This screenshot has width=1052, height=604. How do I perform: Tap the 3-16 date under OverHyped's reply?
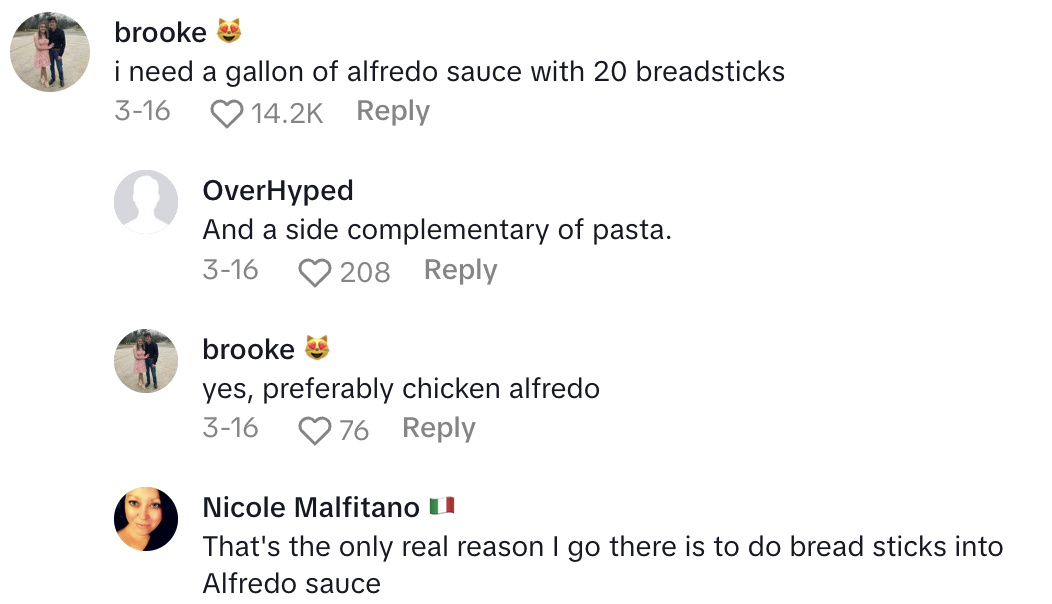(x=230, y=271)
